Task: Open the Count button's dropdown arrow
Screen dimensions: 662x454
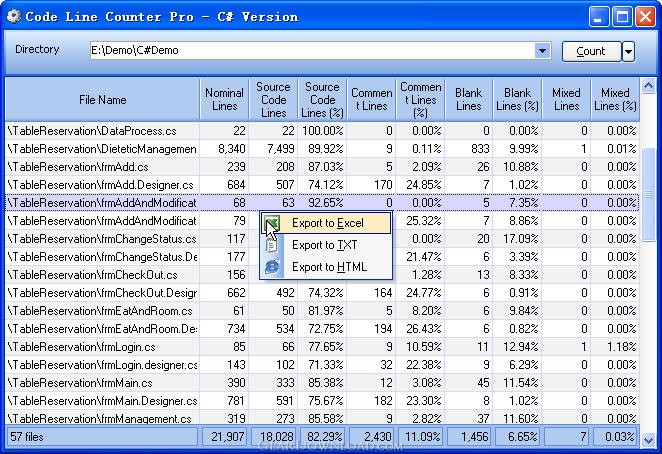Action: (x=628, y=52)
